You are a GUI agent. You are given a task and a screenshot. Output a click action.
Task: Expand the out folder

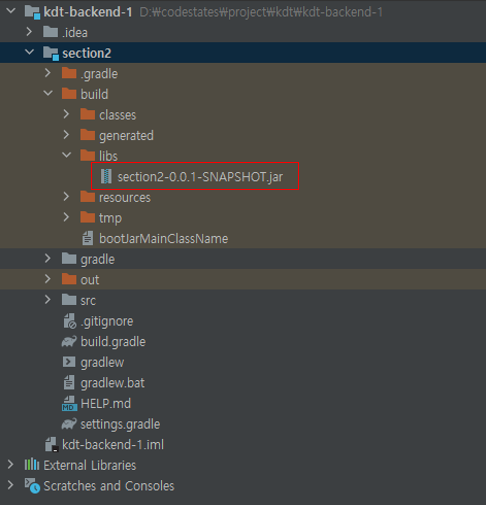(x=48, y=279)
